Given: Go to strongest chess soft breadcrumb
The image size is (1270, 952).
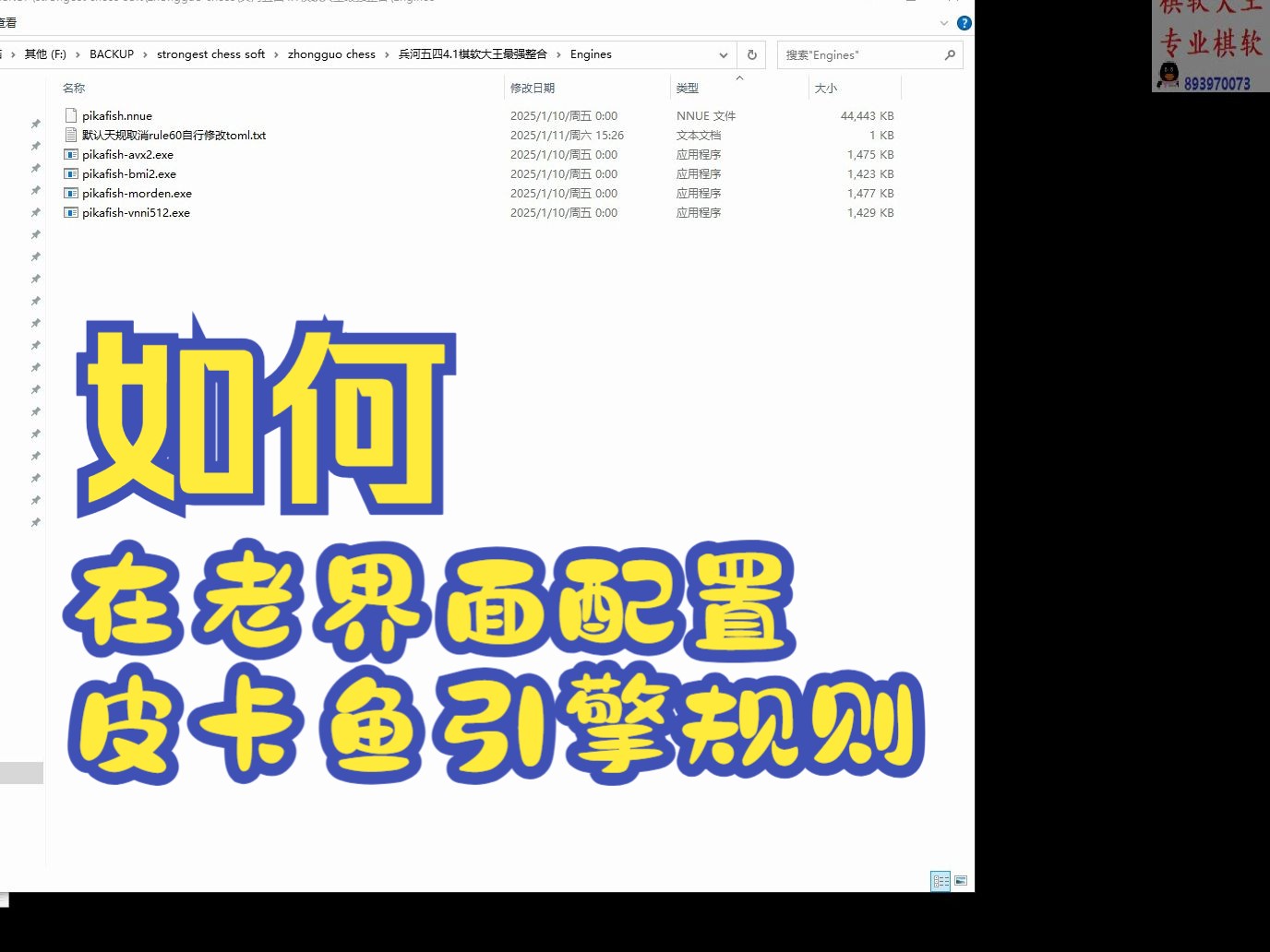Looking at the screenshot, I should [x=210, y=54].
